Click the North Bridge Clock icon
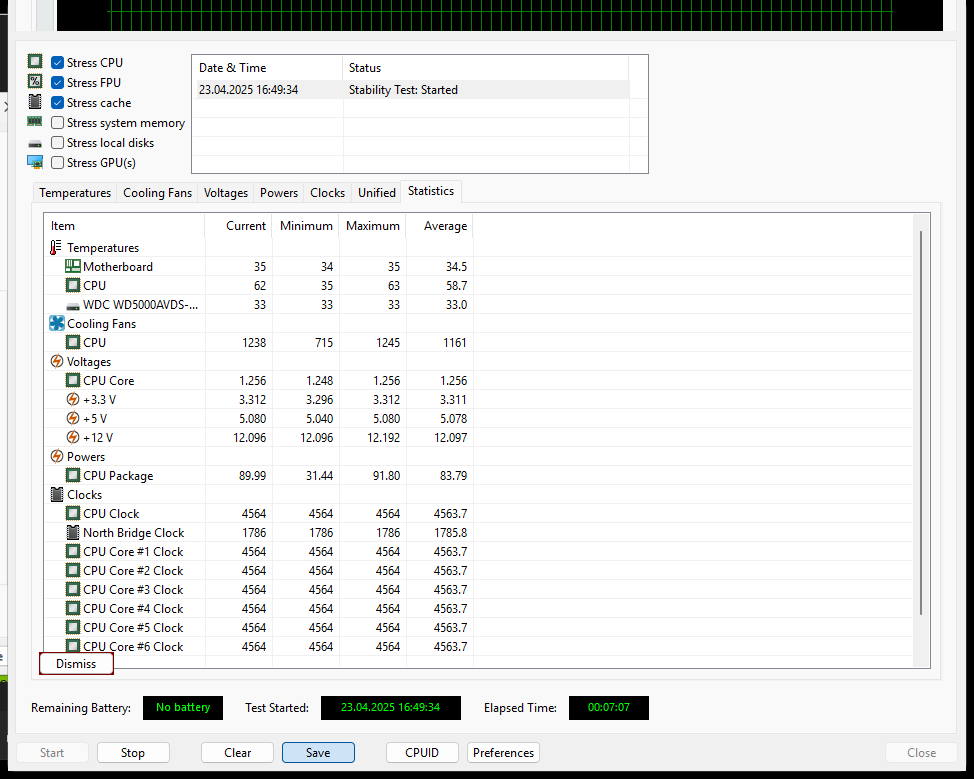The height and width of the screenshot is (779, 974). tap(72, 533)
